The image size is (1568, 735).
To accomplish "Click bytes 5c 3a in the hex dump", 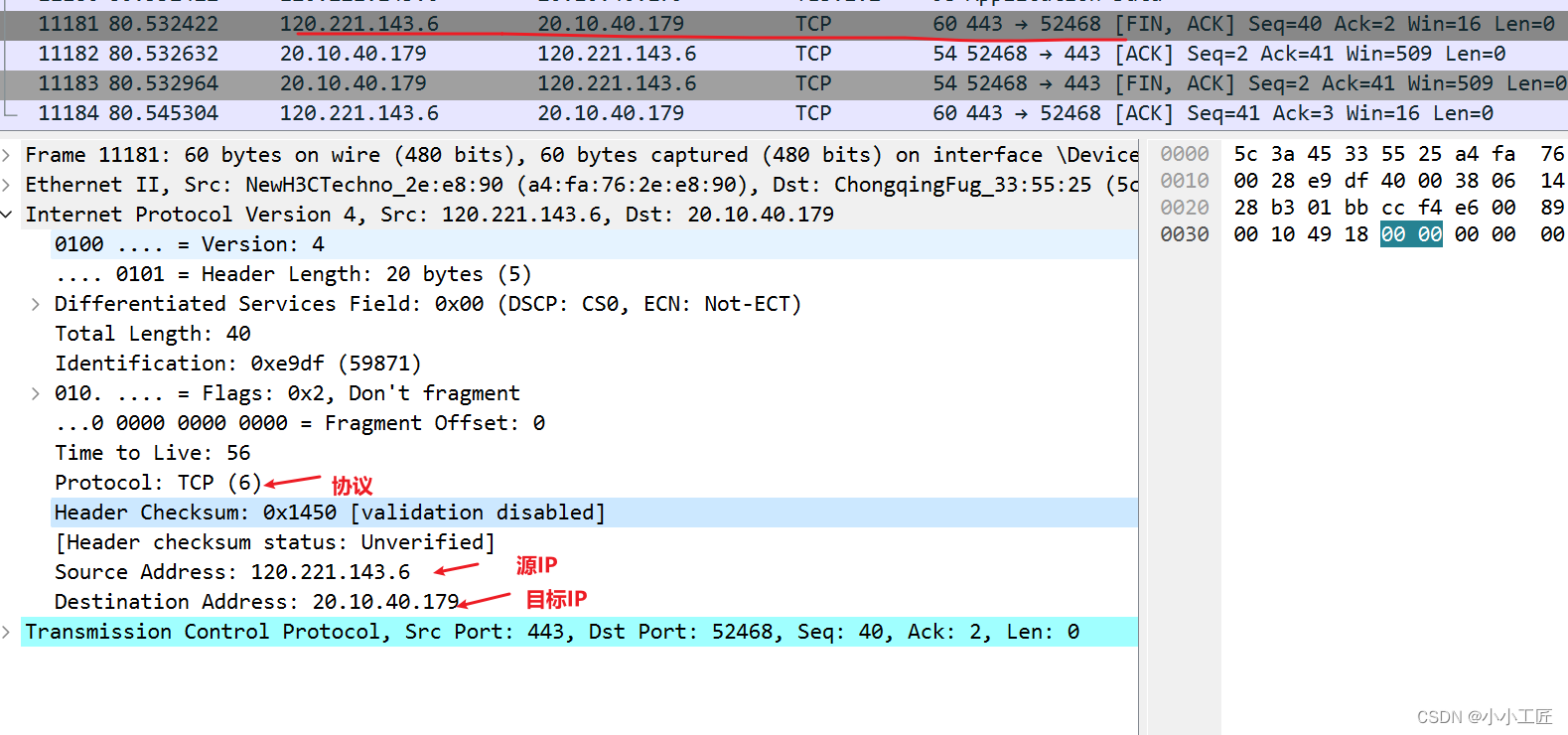I will pos(1264,154).
